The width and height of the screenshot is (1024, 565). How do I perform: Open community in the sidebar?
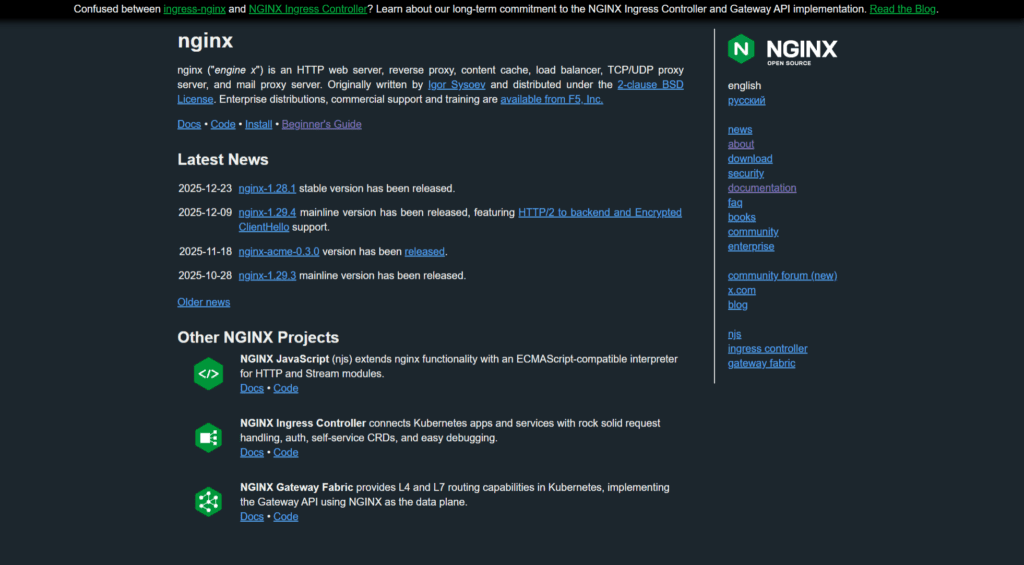pyautogui.click(x=753, y=232)
